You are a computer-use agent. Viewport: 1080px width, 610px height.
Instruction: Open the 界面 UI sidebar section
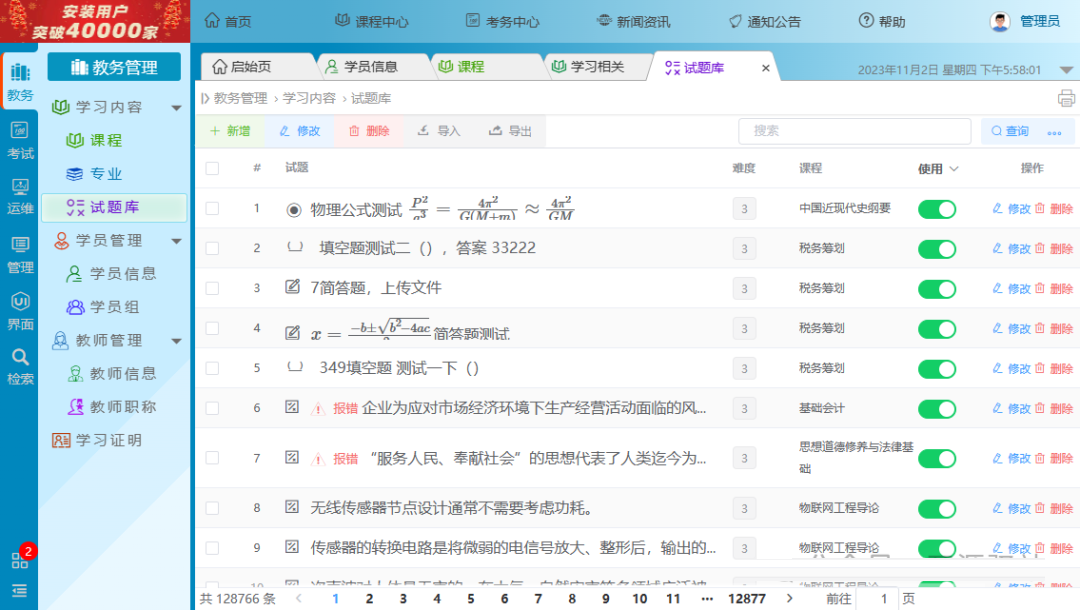tap(20, 310)
